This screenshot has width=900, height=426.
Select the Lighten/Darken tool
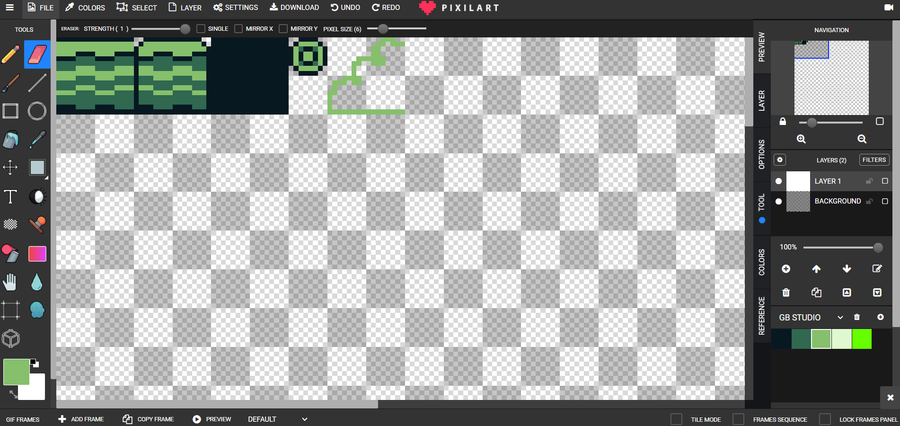[37, 196]
